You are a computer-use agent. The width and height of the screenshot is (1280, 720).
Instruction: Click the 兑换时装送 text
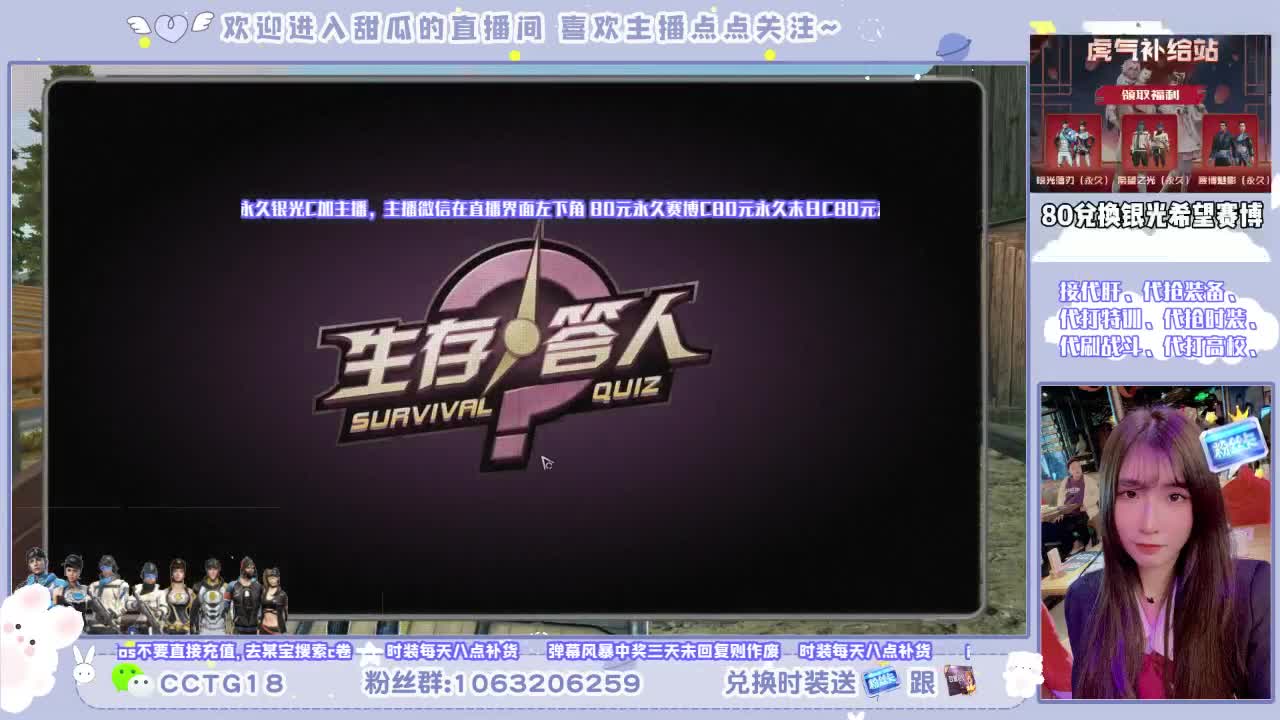click(791, 683)
